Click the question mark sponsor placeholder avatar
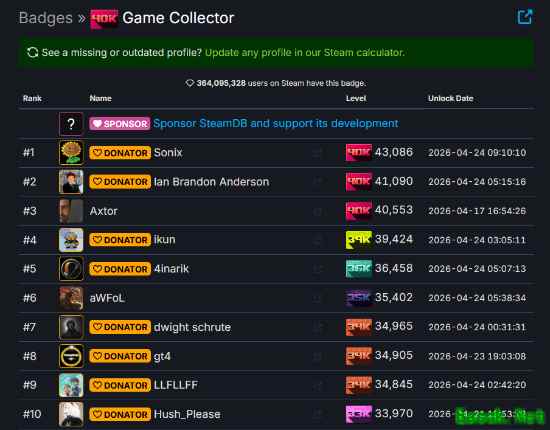Viewport: 550px width, 430px height. pos(71,124)
